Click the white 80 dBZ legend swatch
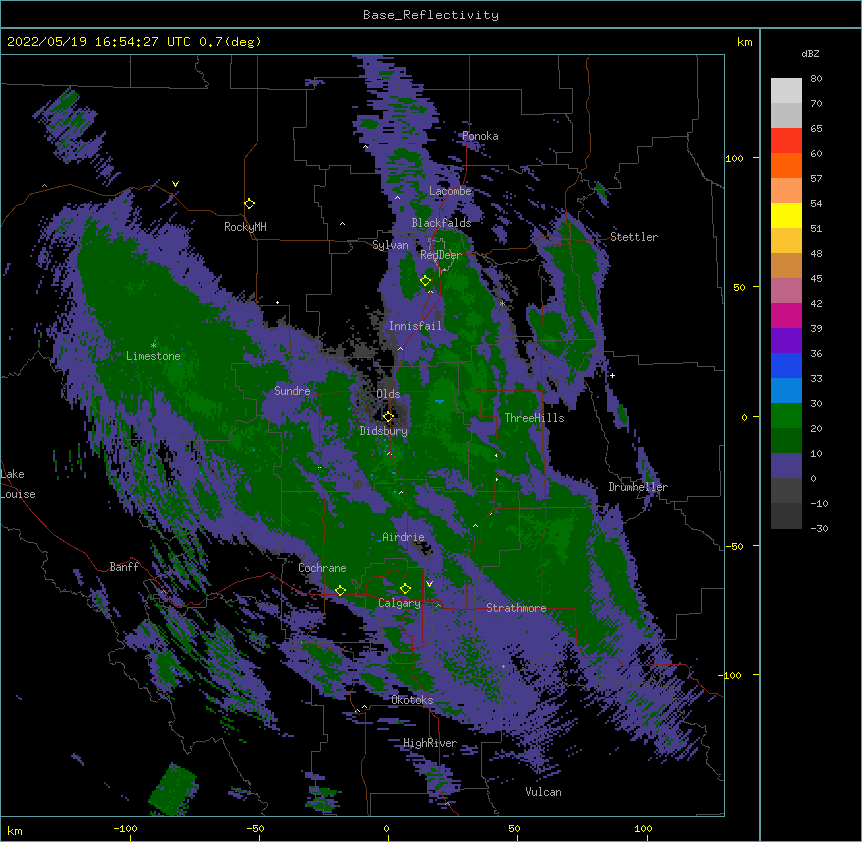Viewport: 862px width, 842px height. click(x=786, y=91)
